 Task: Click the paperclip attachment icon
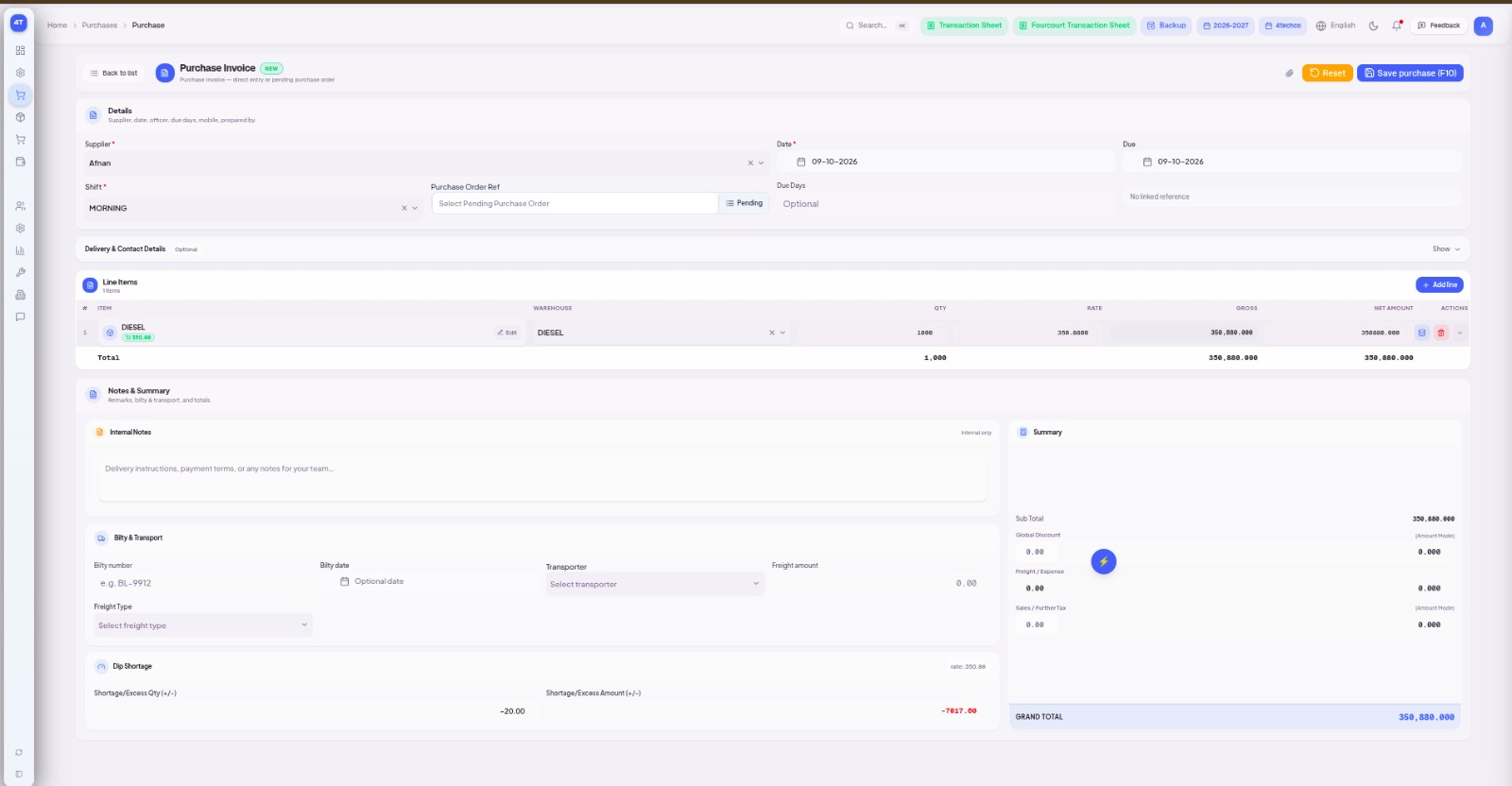click(x=1289, y=73)
